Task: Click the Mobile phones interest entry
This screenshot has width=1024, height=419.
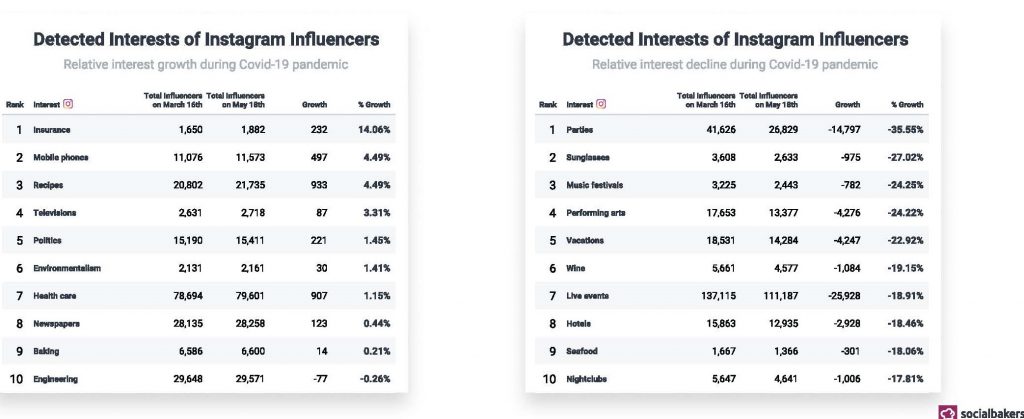Action: coord(59,158)
